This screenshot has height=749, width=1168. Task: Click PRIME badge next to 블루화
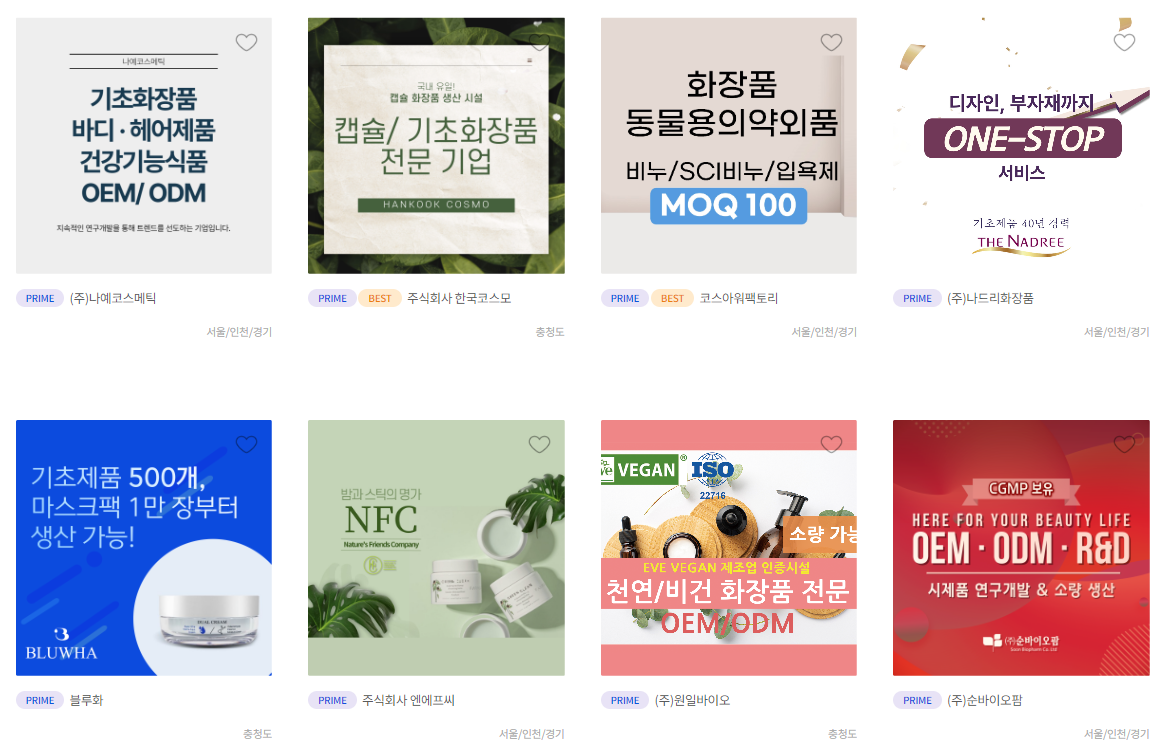(40, 700)
